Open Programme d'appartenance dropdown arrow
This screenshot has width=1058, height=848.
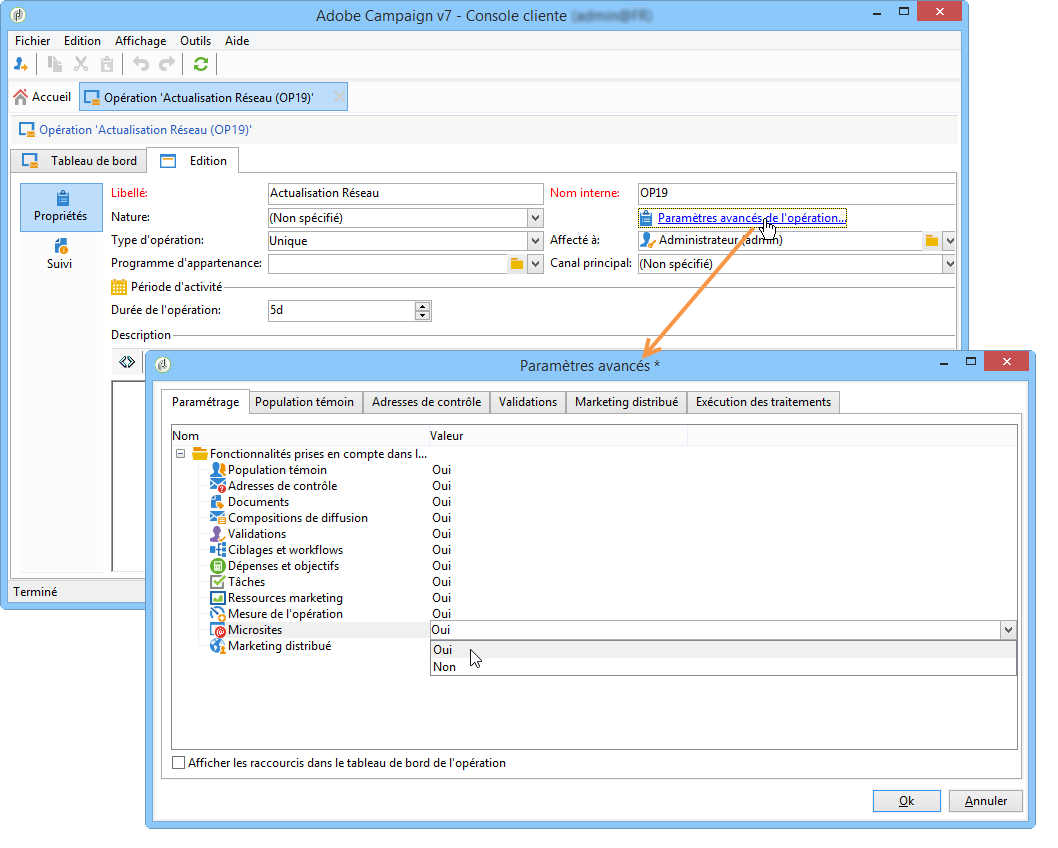(x=535, y=264)
